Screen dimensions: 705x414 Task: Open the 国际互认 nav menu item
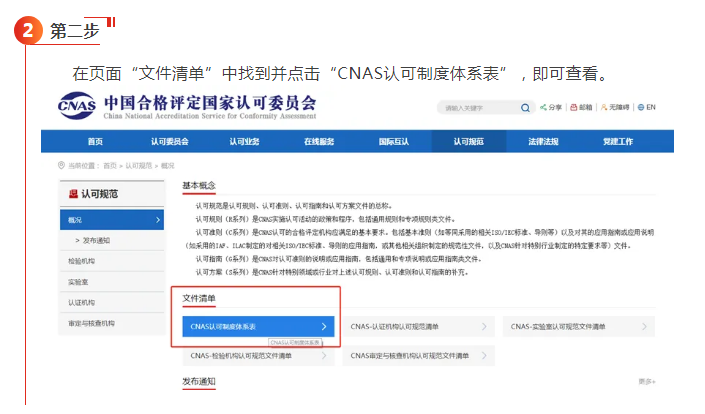(393, 142)
